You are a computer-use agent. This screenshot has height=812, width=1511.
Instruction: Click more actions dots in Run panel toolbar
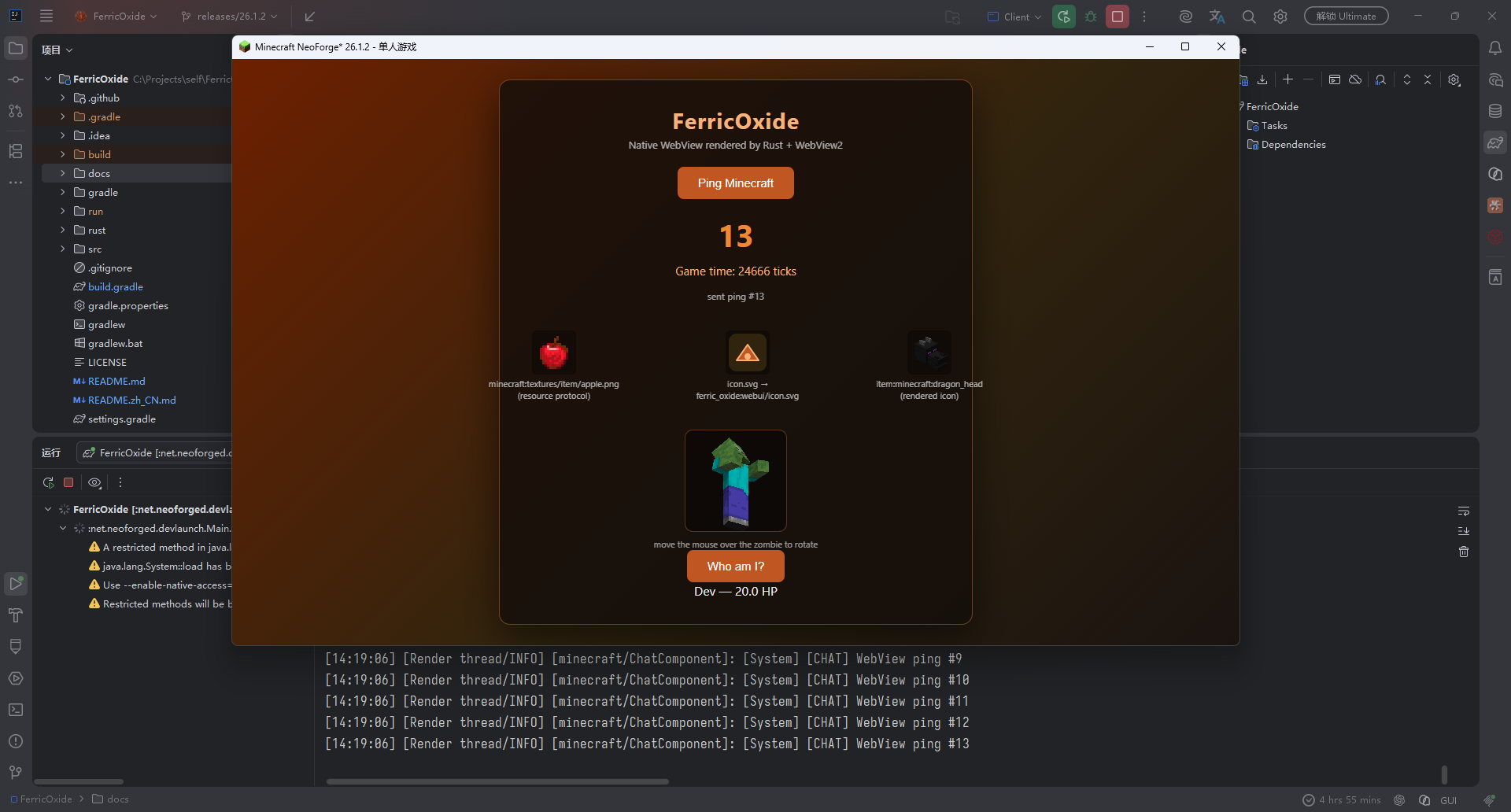point(120,482)
